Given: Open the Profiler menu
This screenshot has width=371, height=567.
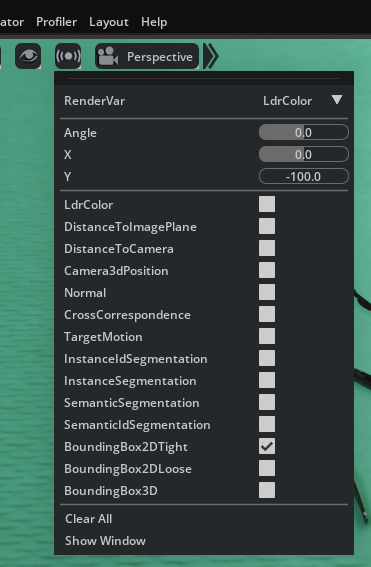Looking at the screenshot, I should (x=56, y=22).
